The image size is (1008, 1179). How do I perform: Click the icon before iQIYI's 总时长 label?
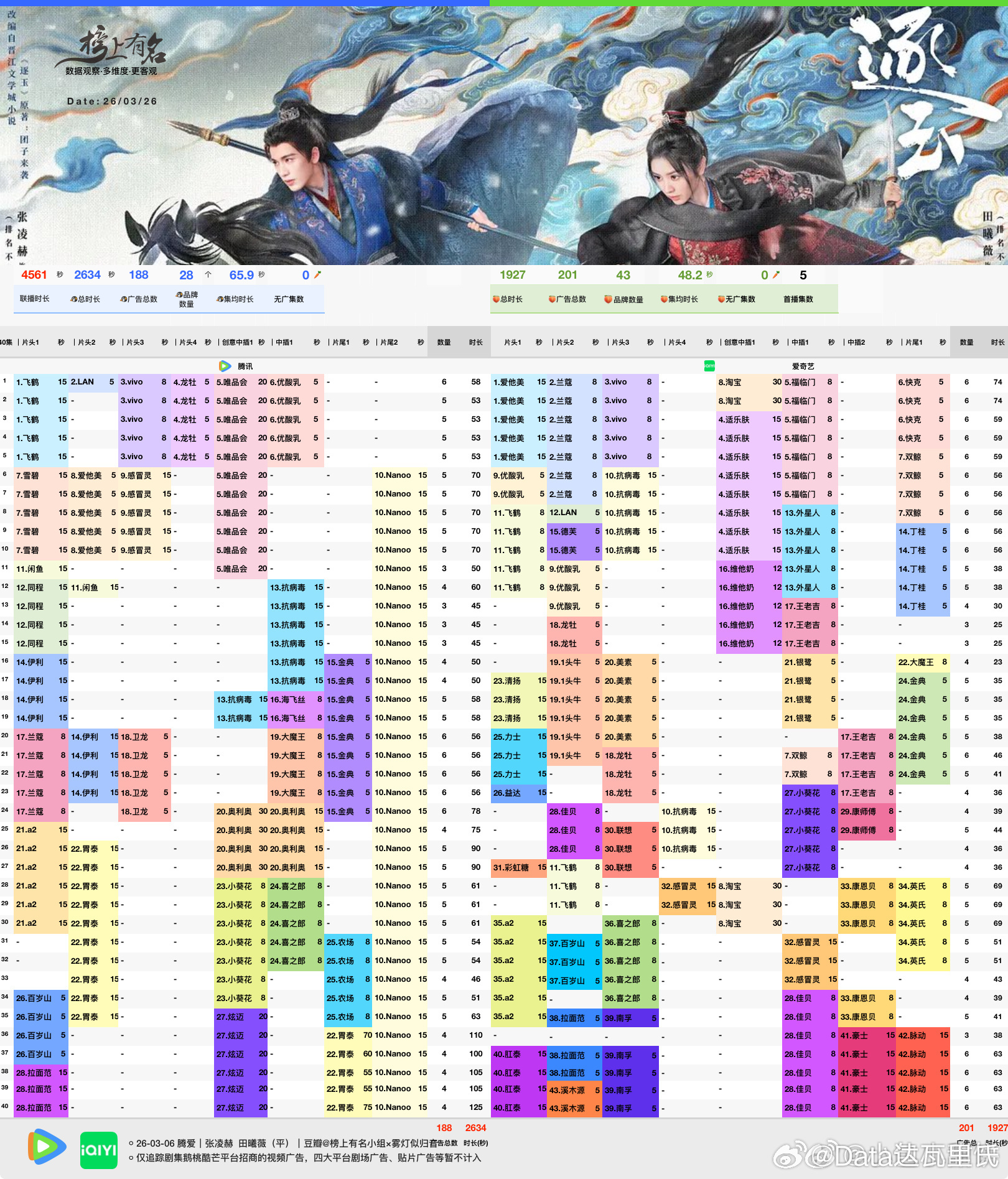click(x=496, y=299)
